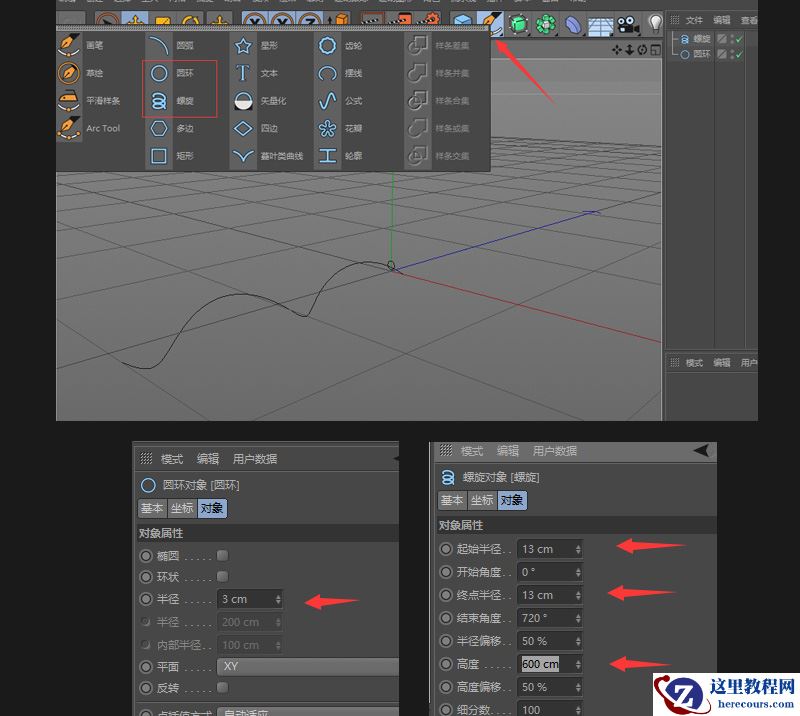Image resolution: width=800 pixels, height=716 pixels.
Task: Switch to the 坐标 tab of 螺旋对象
Action: pos(481,500)
